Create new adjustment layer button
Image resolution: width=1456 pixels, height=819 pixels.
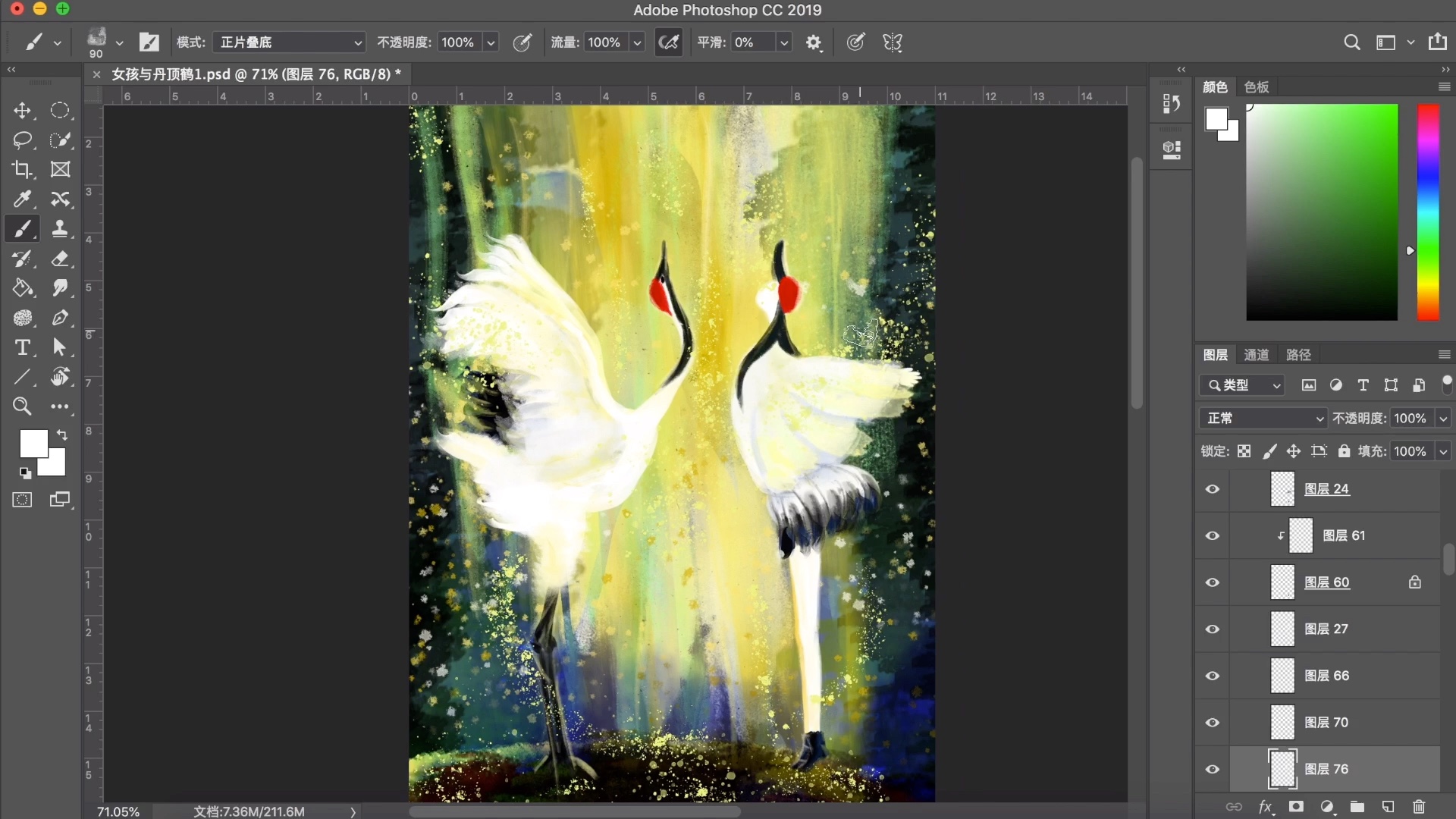click(1327, 807)
